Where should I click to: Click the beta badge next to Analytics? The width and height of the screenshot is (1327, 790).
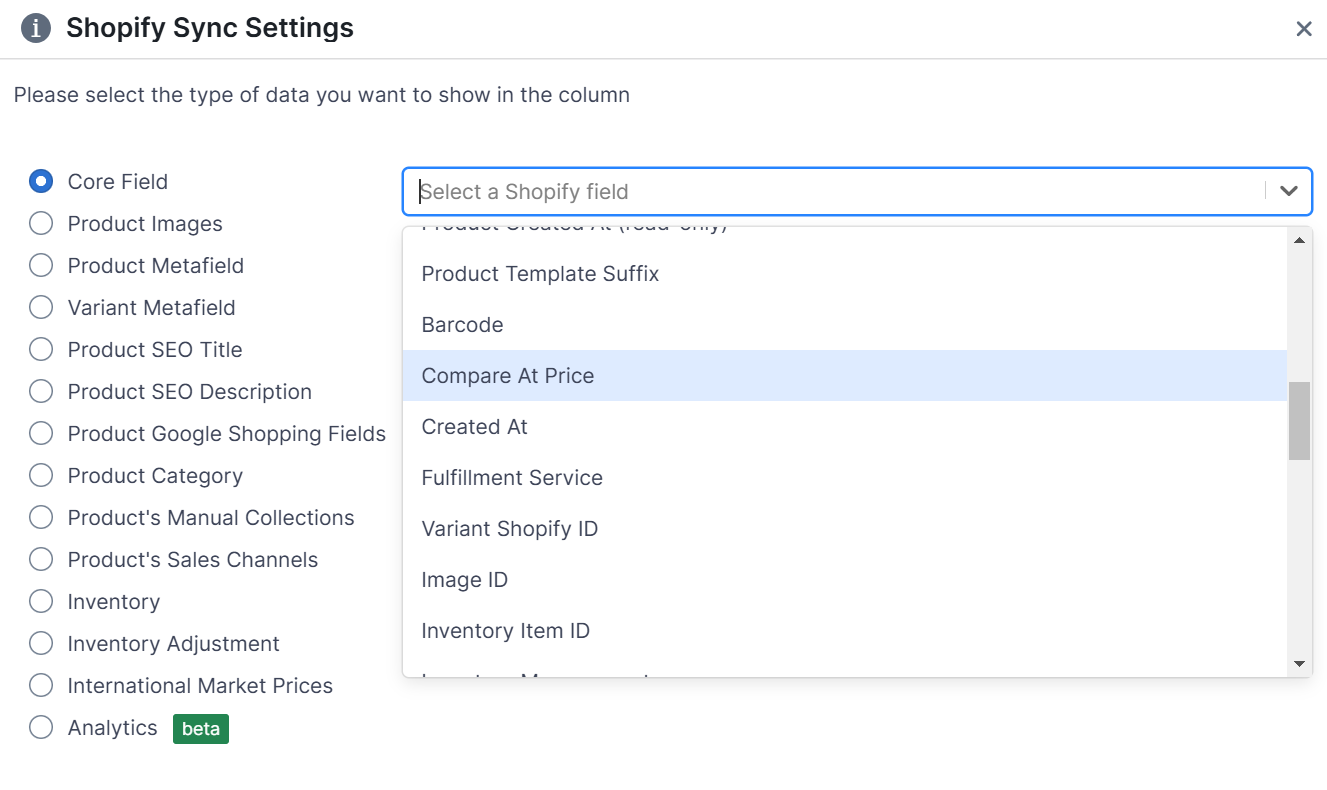200,729
